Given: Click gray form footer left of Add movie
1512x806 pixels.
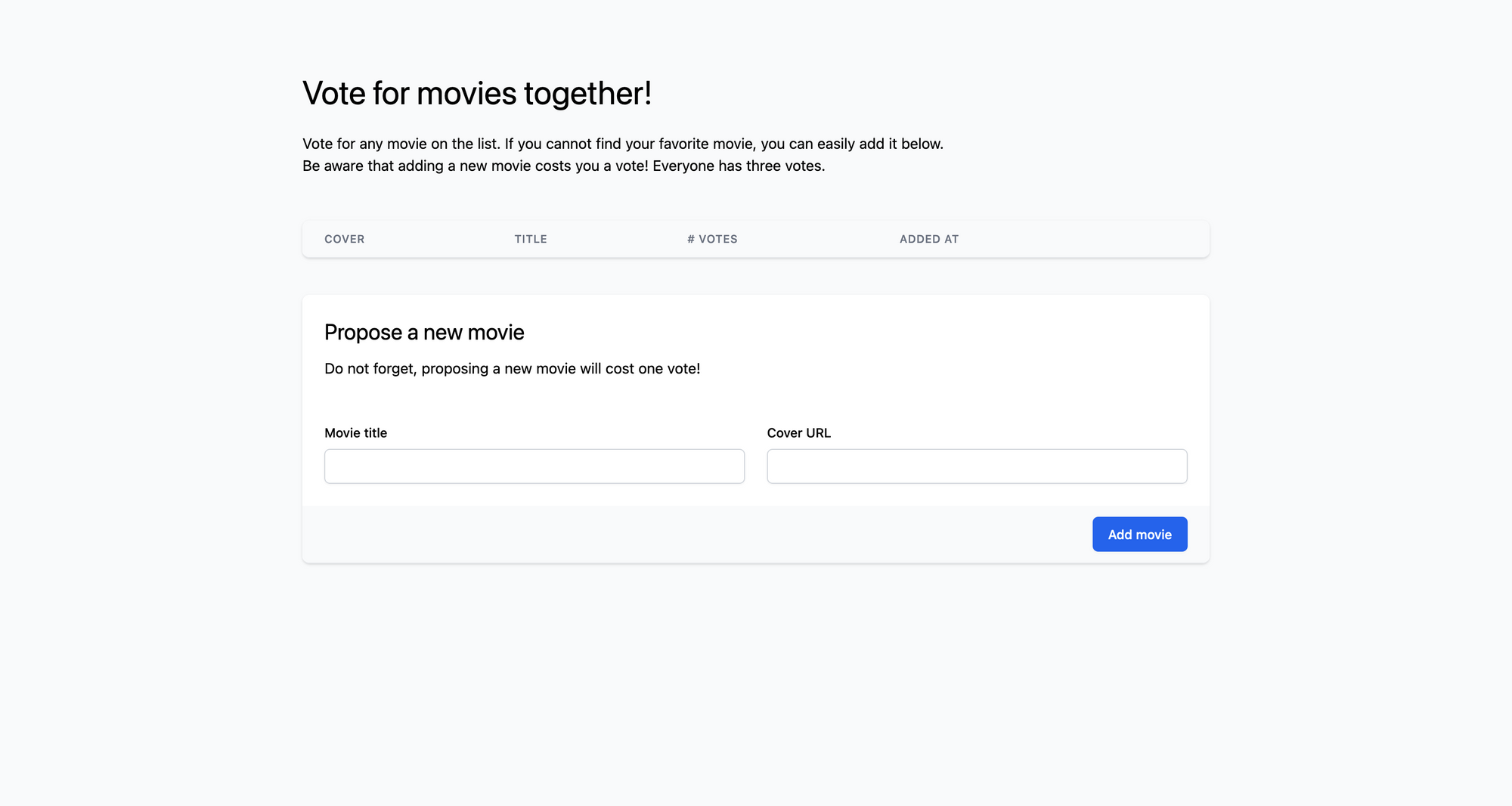Looking at the screenshot, I should coord(680,535).
